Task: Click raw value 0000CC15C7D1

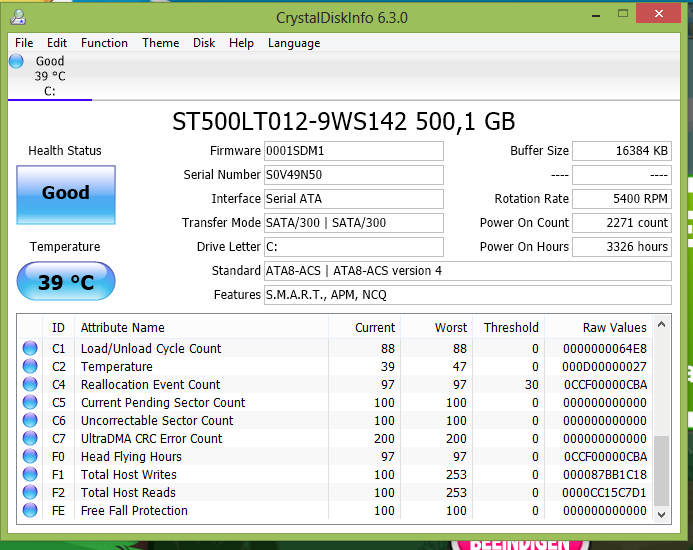Action: pos(604,493)
